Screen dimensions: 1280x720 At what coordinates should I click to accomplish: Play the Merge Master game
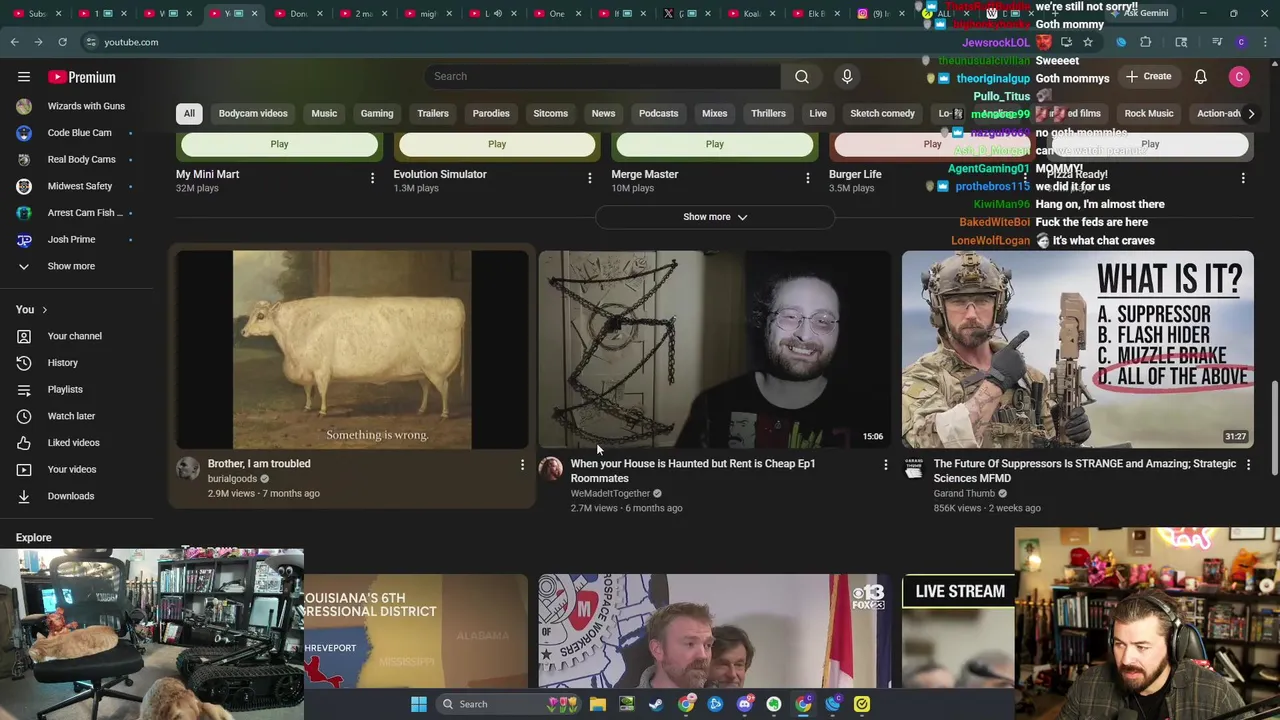[715, 144]
